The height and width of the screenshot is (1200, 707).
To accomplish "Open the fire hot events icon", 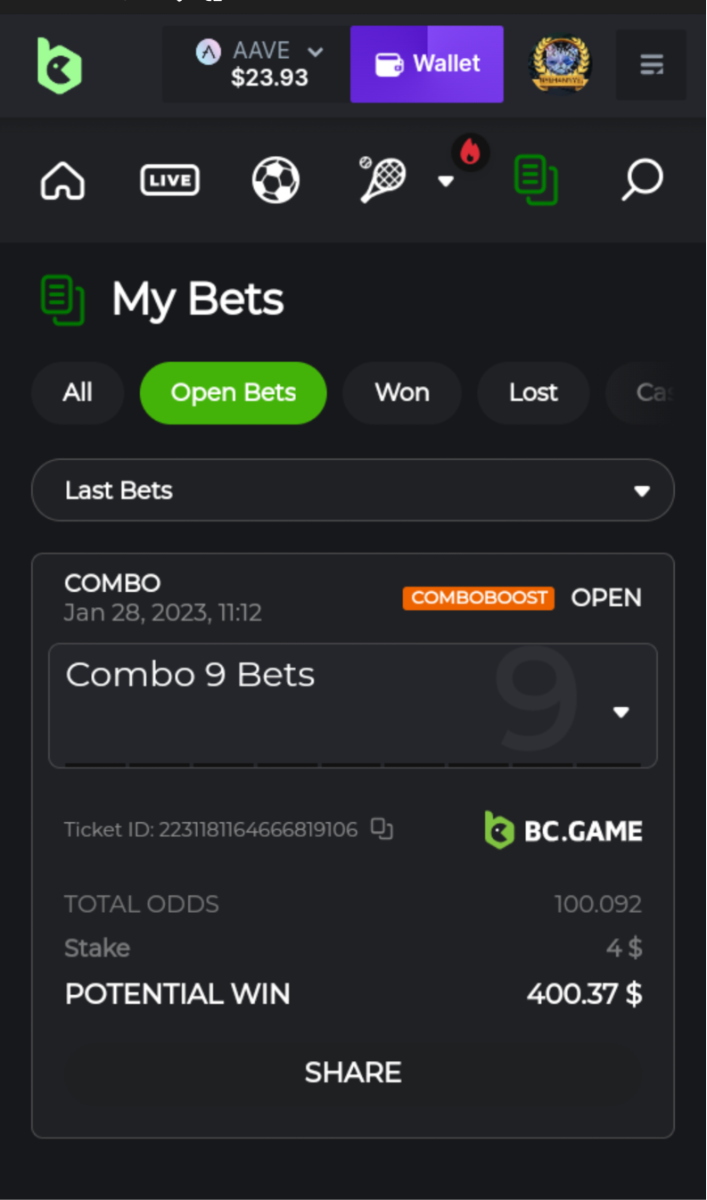I will click(x=470, y=153).
